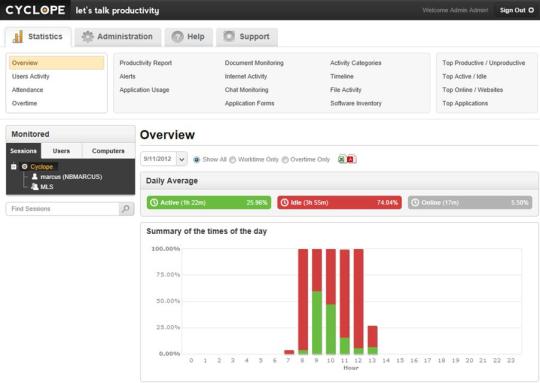Open the Productivity Report
Viewport: 540px width, 383px height.
click(146, 63)
